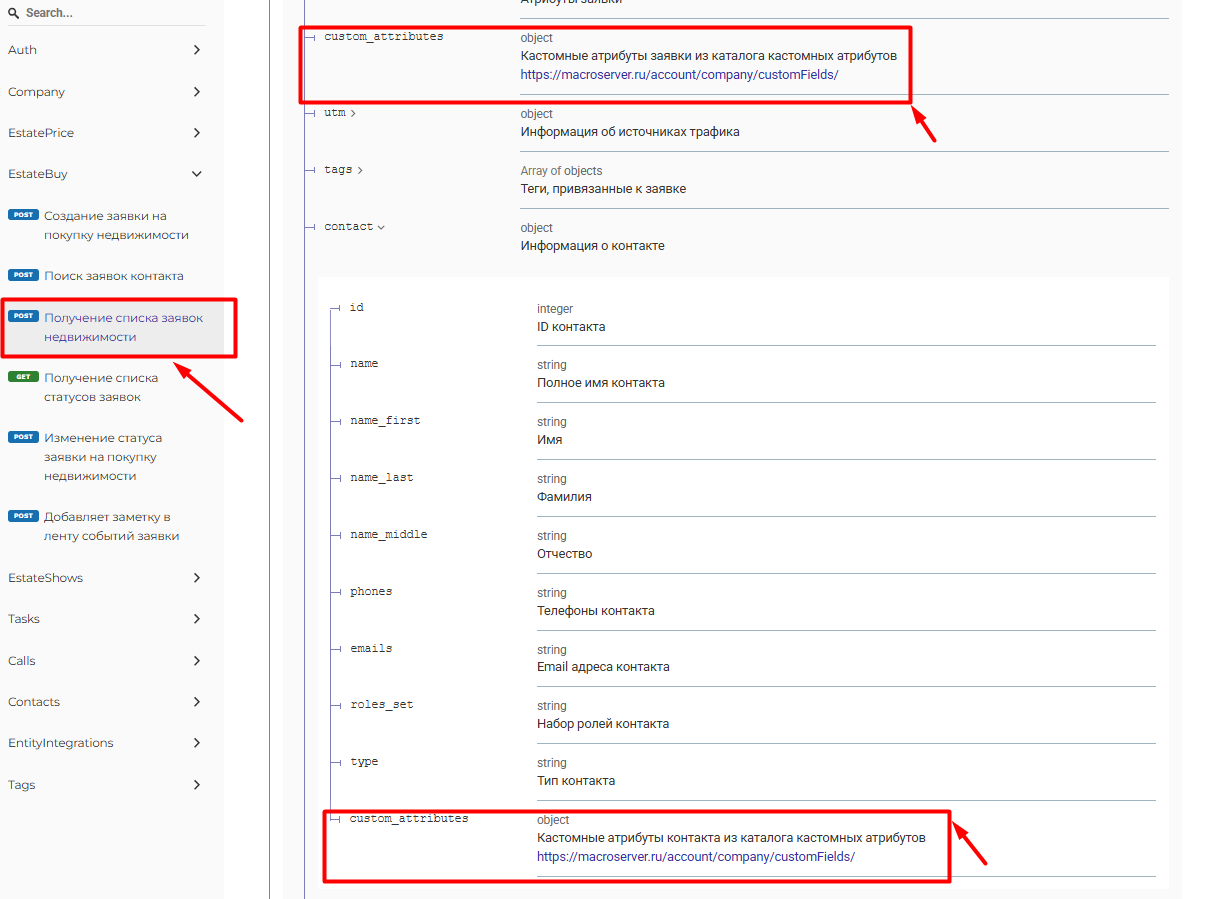Select Получение списка заявок недвижимости
The height and width of the screenshot is (899, 1209).
click(x=122, y=327)
